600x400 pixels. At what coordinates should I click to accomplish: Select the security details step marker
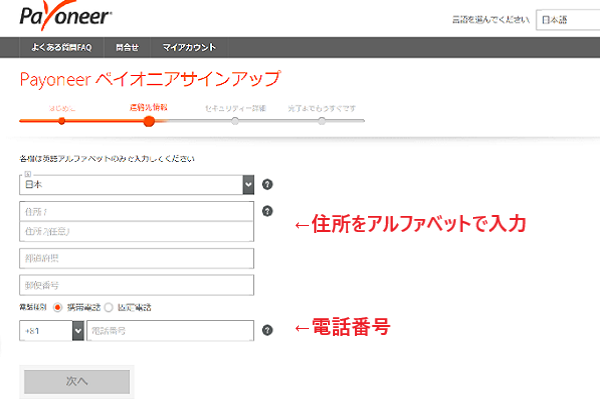click(235, 121)
